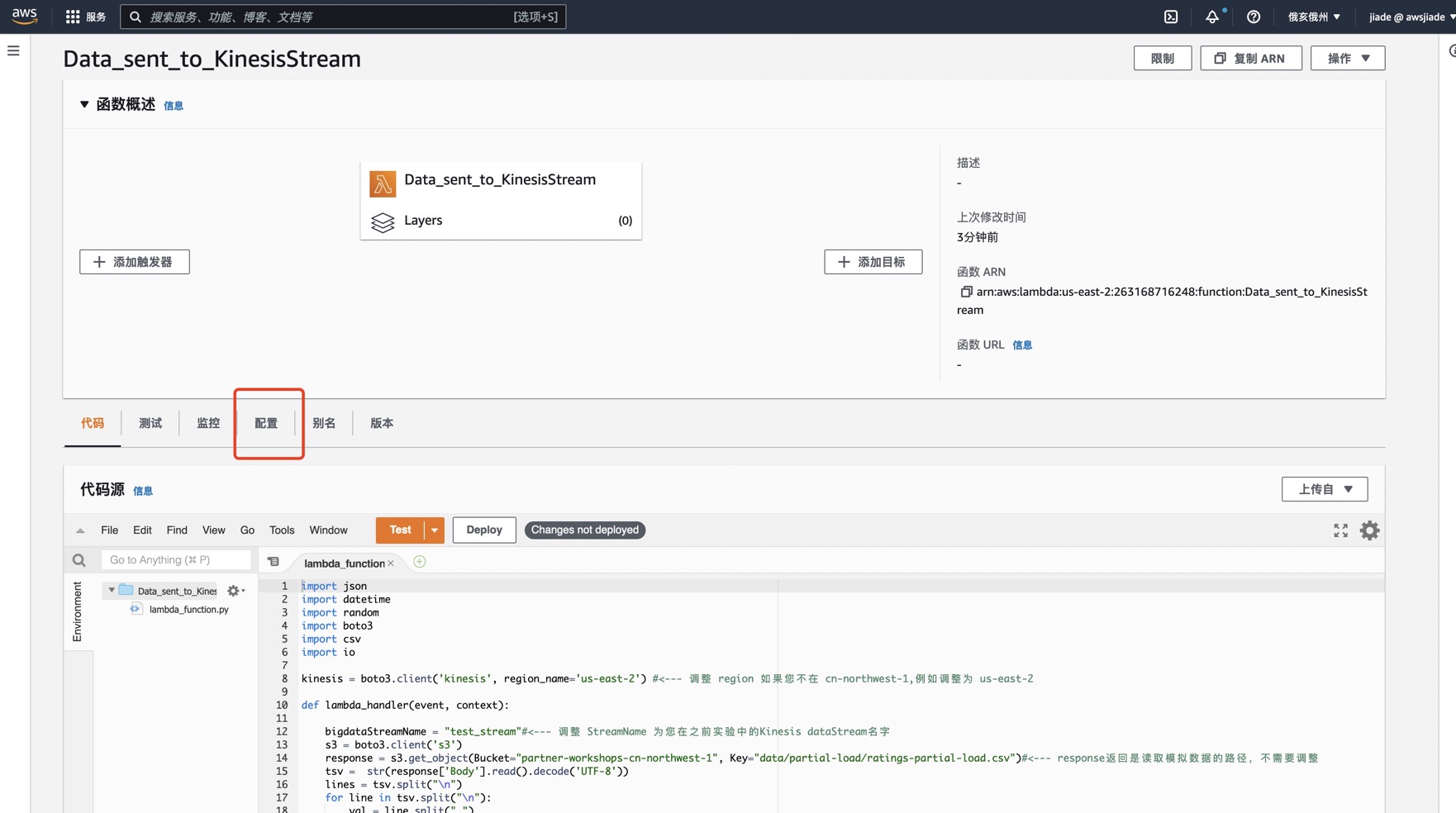This screenshot has height=813, width=1456.
Task: Collapse the Data_sent_to_Kines folder tree
Action: (112, 591)
